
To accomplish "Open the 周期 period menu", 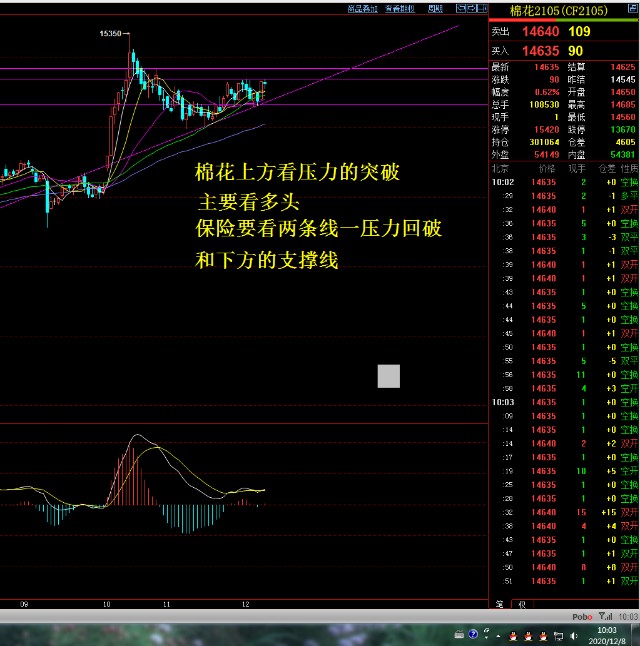I will pos(435,8).
